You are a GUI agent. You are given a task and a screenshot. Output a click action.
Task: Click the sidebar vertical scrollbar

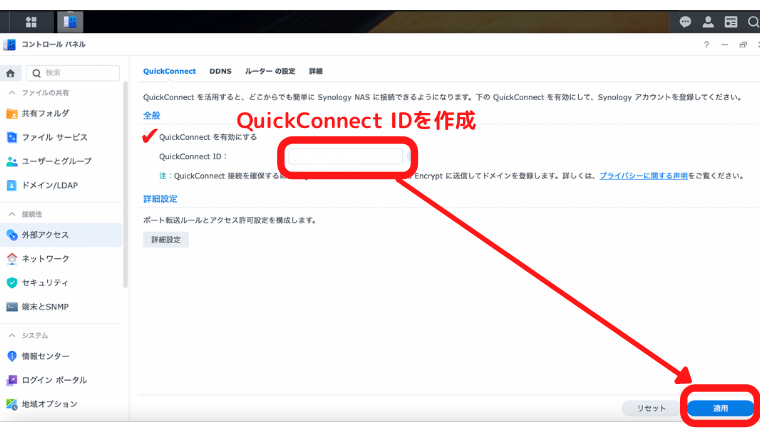click(126, 184)
